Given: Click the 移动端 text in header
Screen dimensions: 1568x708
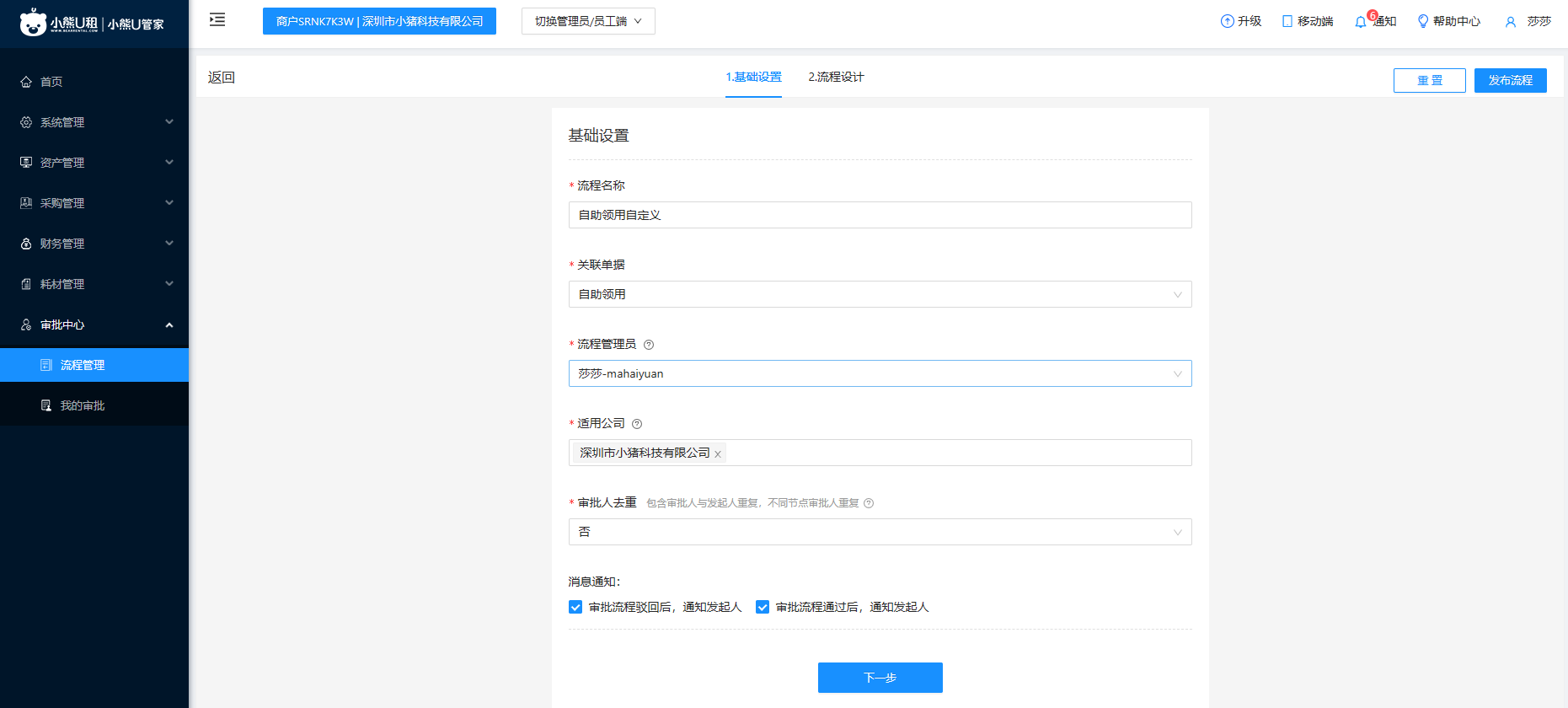Looking at the screenshot, I should (x=1315, y=21).
